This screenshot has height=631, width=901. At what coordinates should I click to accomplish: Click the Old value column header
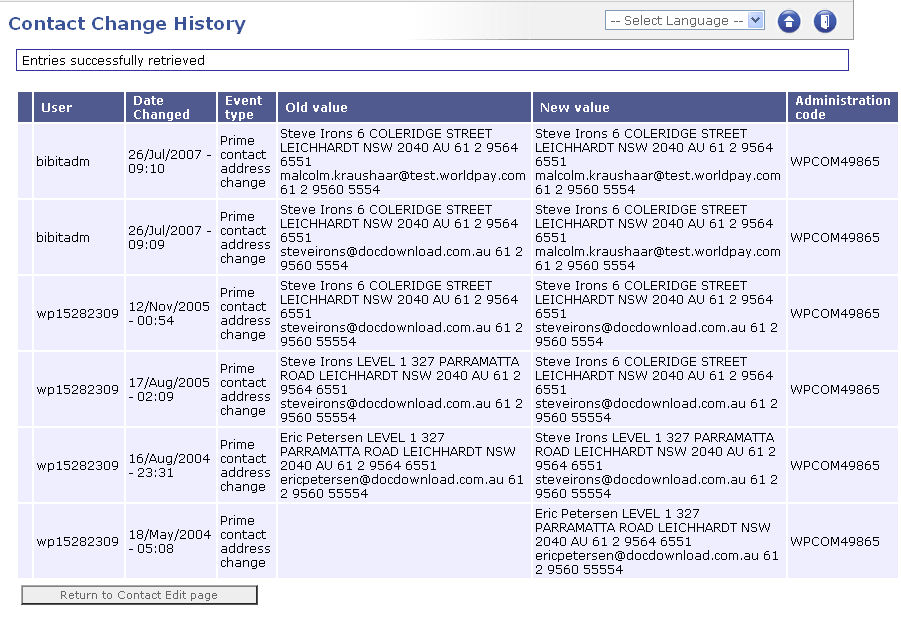(405, 107)
